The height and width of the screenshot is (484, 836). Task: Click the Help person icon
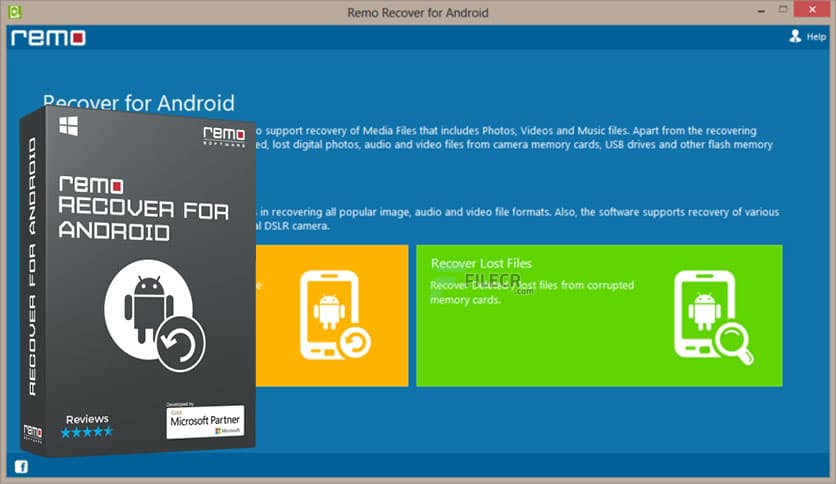(795, 36)
